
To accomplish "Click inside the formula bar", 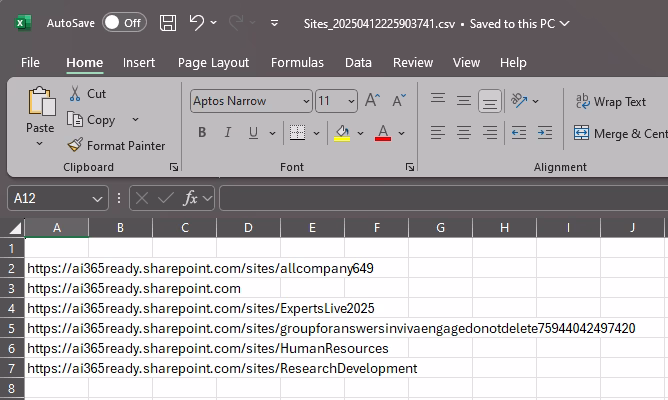I will (x=443, y=198).
